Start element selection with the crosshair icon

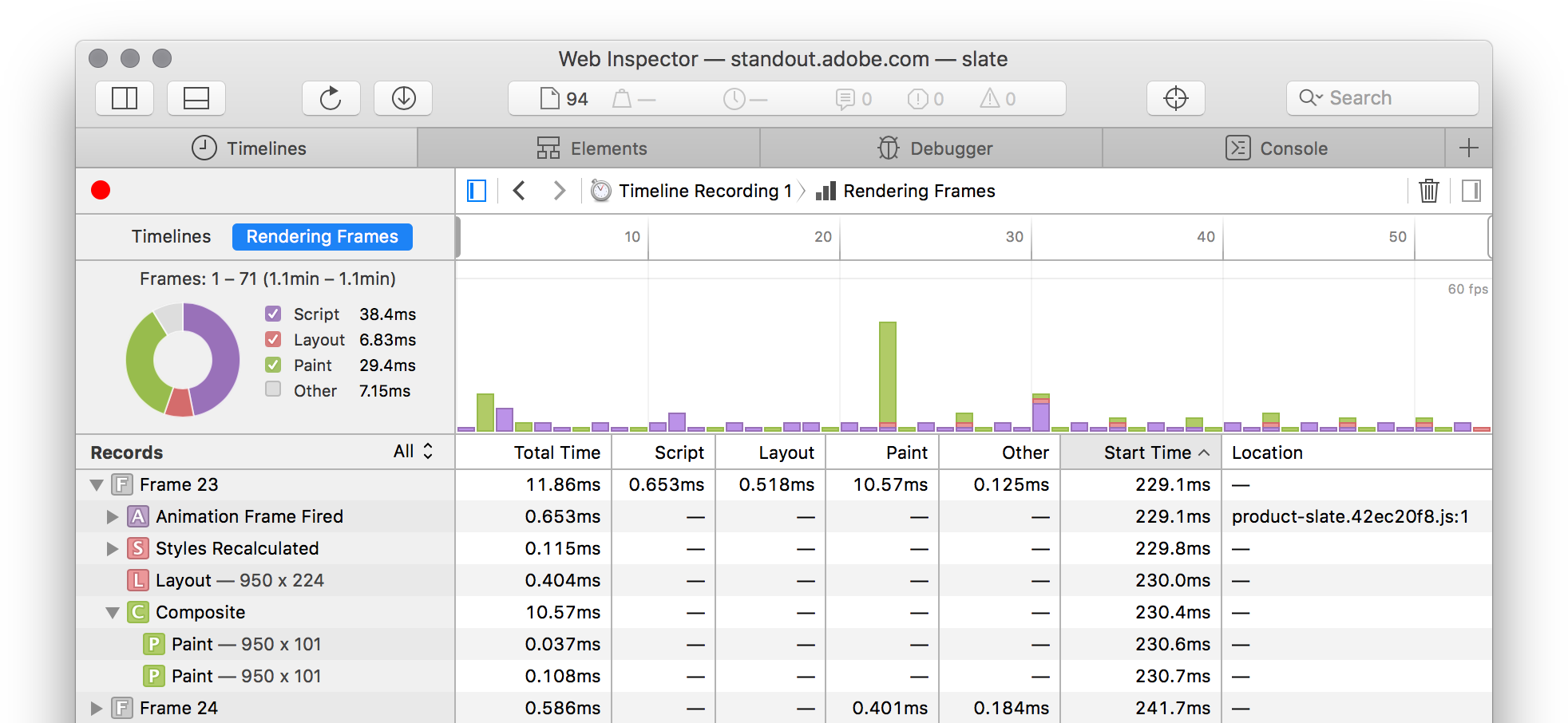pyautogui.click(x=1175, y=98)
